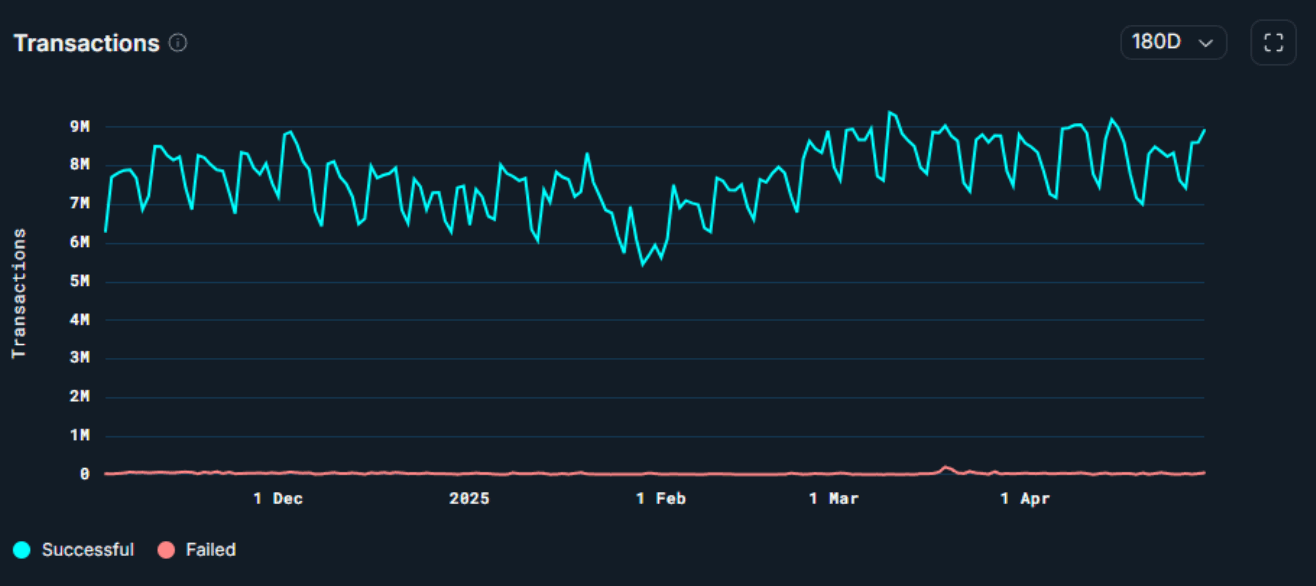The width and height of the screenshot is (1316, 586).
Task: Toggle the Failed series legend label
Action: 210,550
